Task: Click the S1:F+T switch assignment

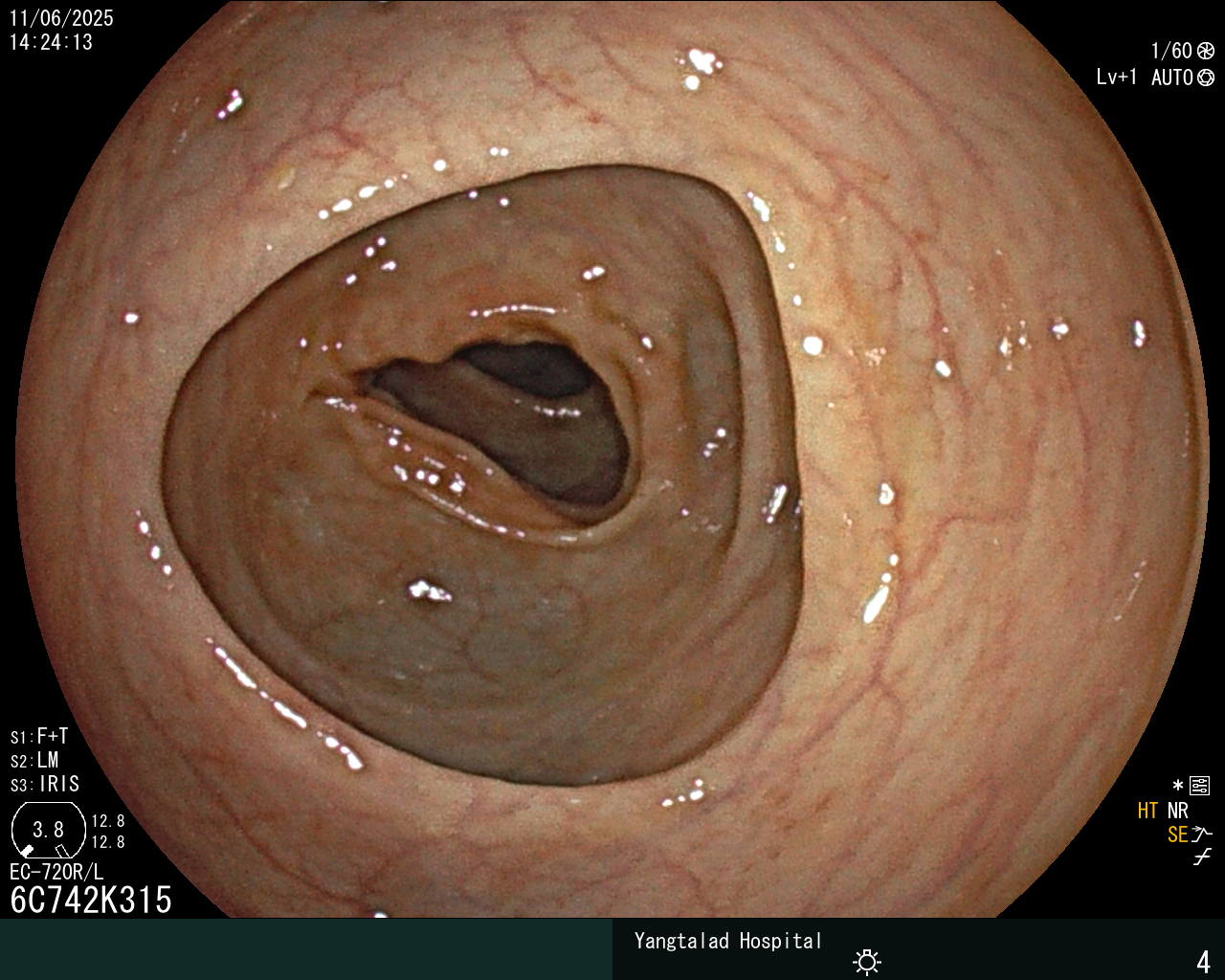Action: point(39,737)
